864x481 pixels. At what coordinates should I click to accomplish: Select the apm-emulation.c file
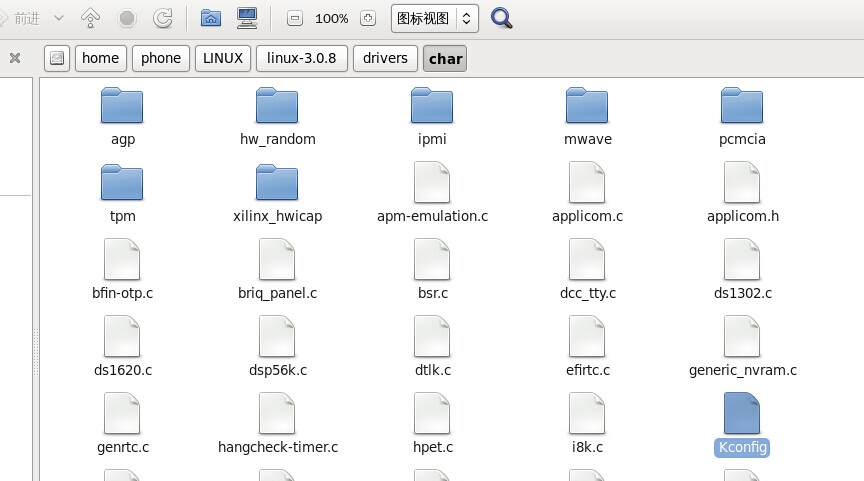click(x=432, y=193)
